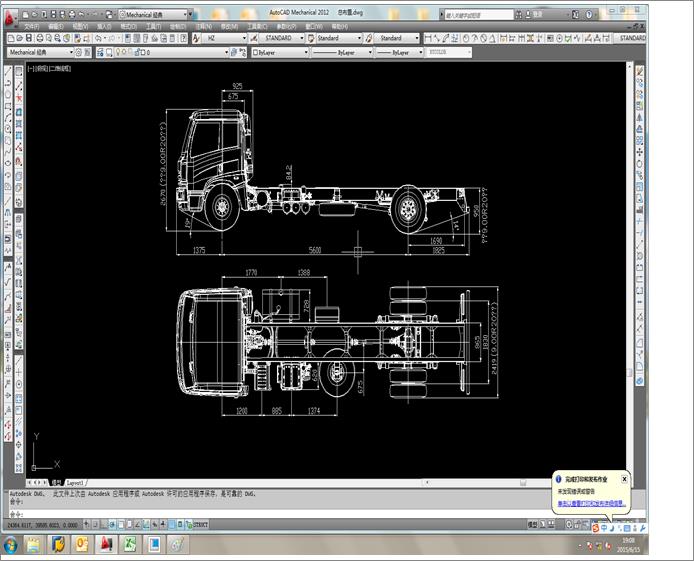Select the Line tool in draw toolbar
Image resolution: width=694 pixels, height=561 pixels.
[8, 71]
